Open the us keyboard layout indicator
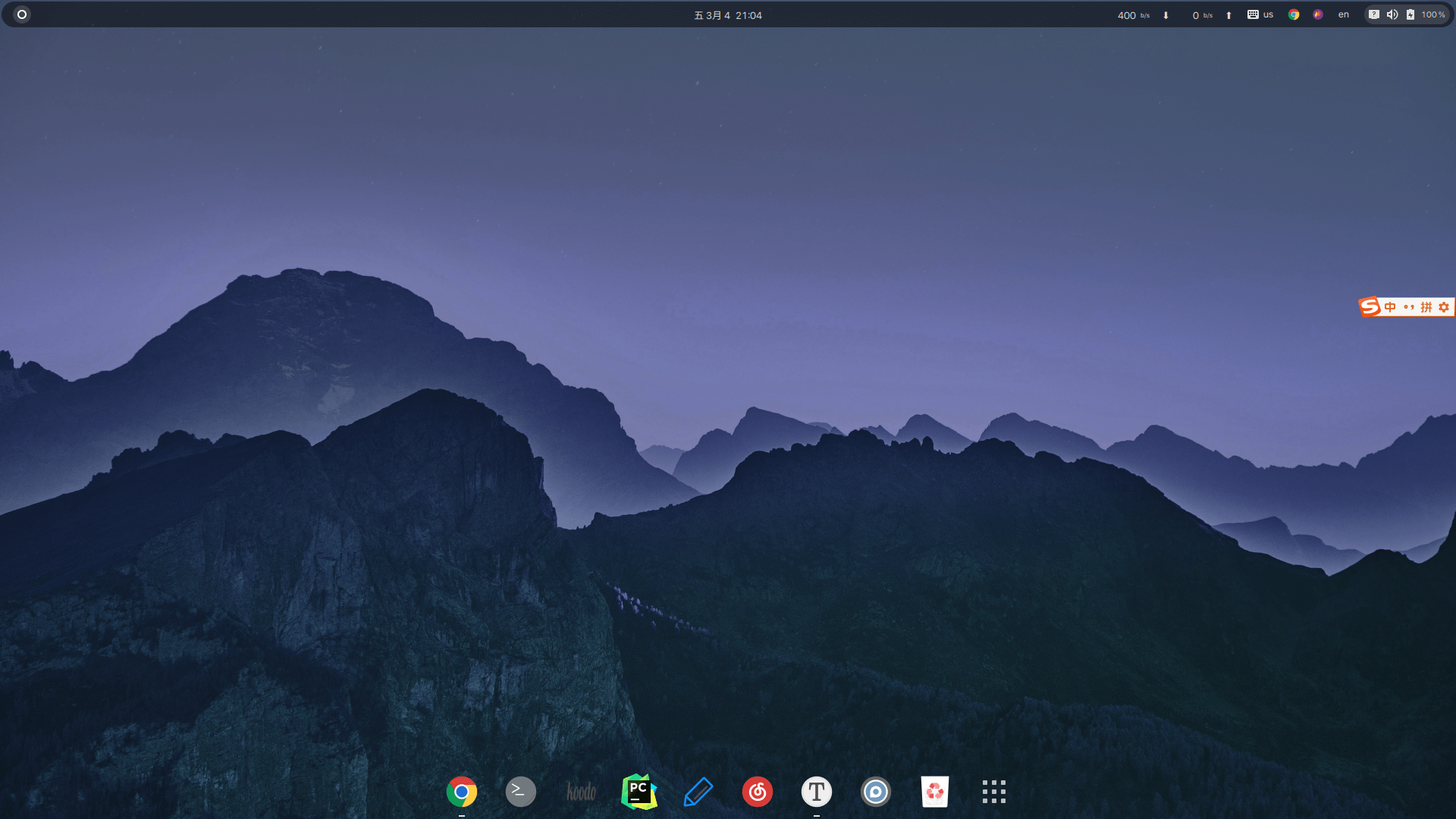This screenshot has height=819, width=1456. click(x=1260, y=14)
